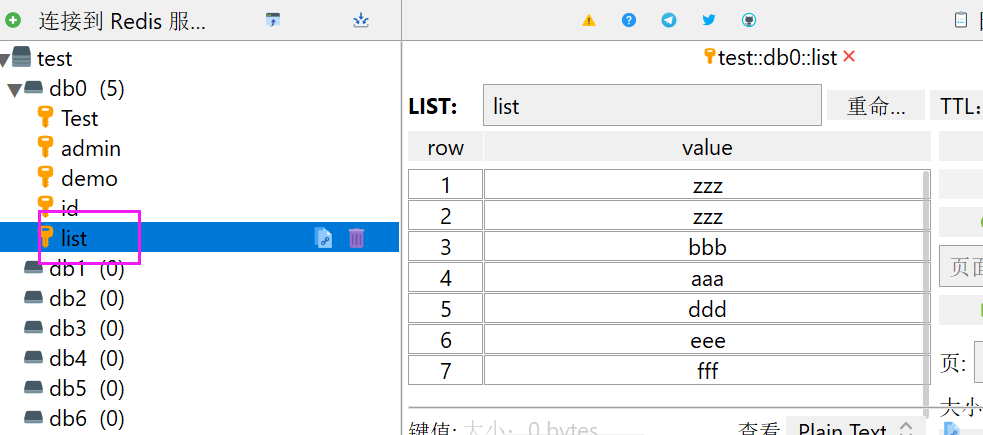The height and width of the screenshot is (435, 983).
Task: Click the db3 database icon
Action: coord(33,327)
